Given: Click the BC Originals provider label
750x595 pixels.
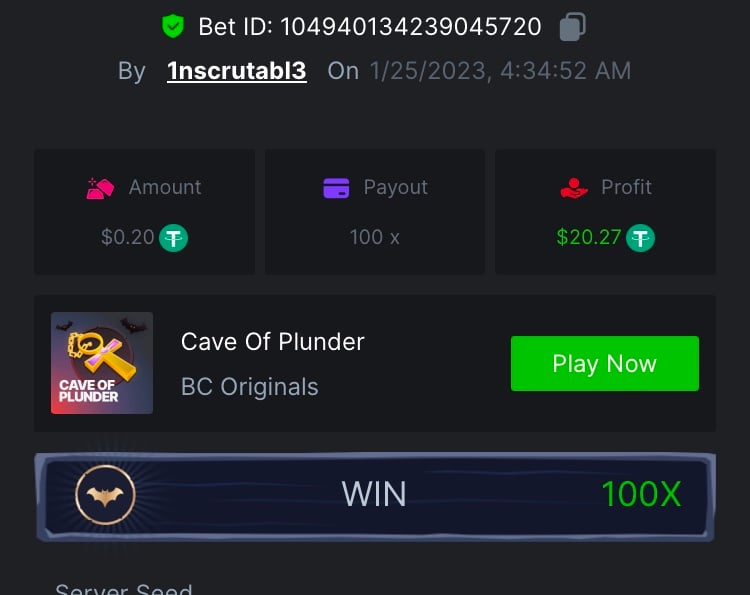Looking at the screenshot, I should (x=250, y=386).
